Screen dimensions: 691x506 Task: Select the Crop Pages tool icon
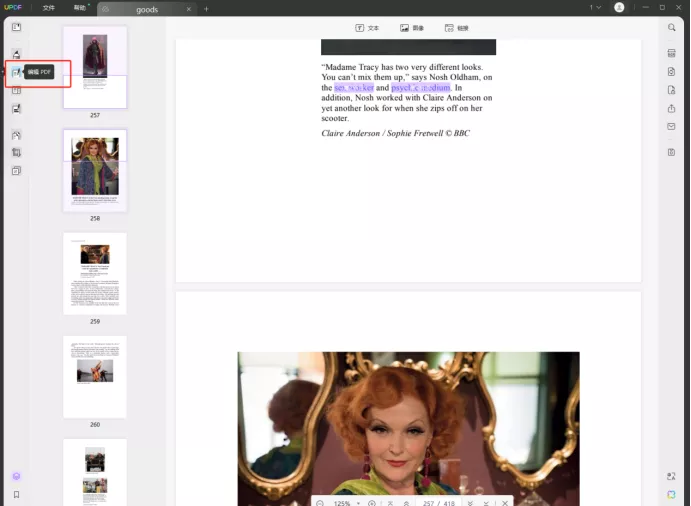tap(16, 153)
